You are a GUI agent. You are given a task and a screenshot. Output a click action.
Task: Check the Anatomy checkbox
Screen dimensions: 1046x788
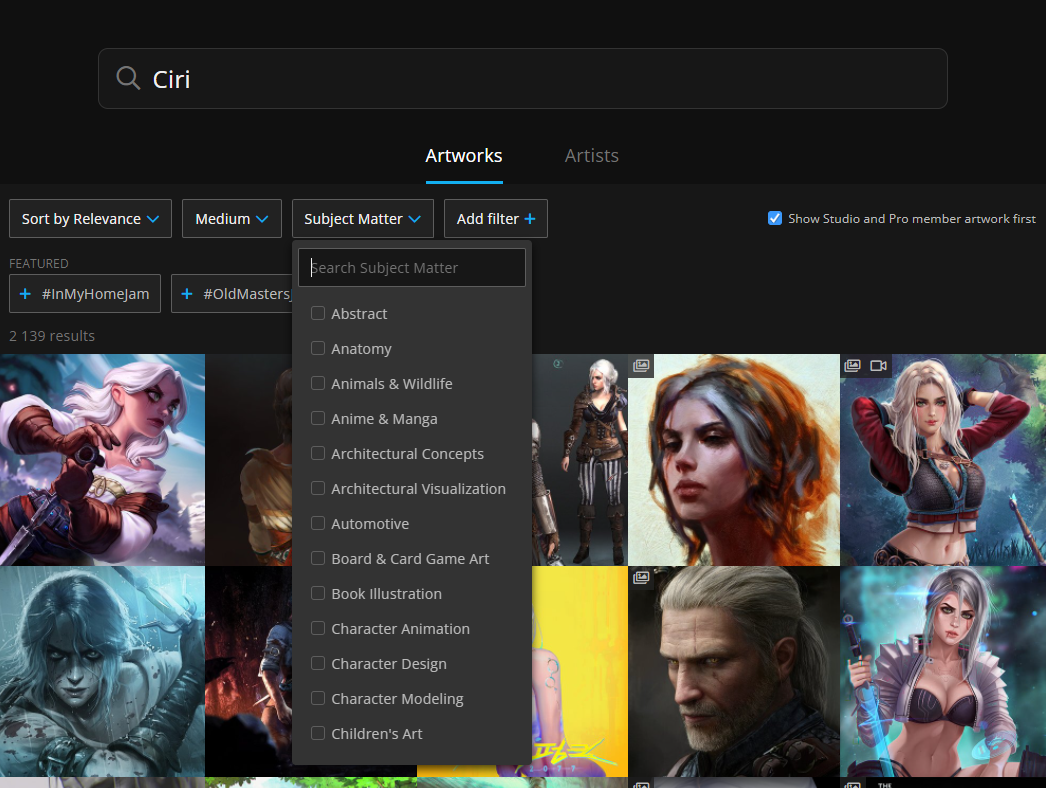pos(318,348)
